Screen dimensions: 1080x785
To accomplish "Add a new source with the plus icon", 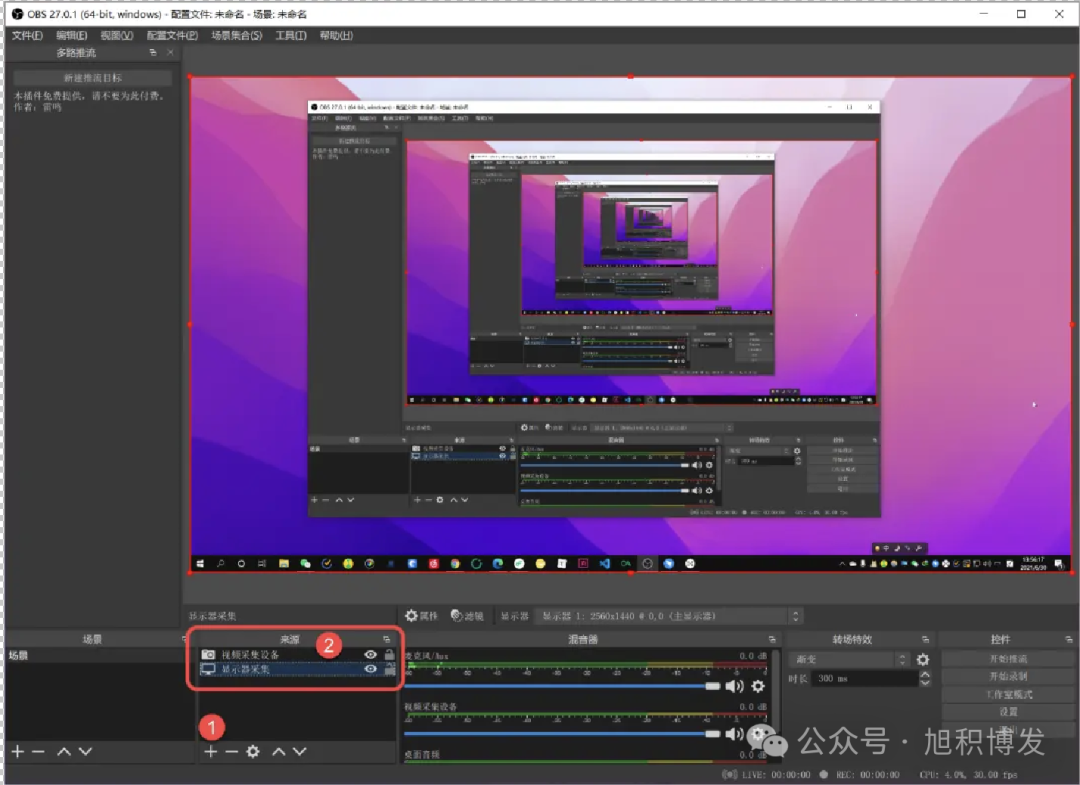I will [x=211, y=752].
